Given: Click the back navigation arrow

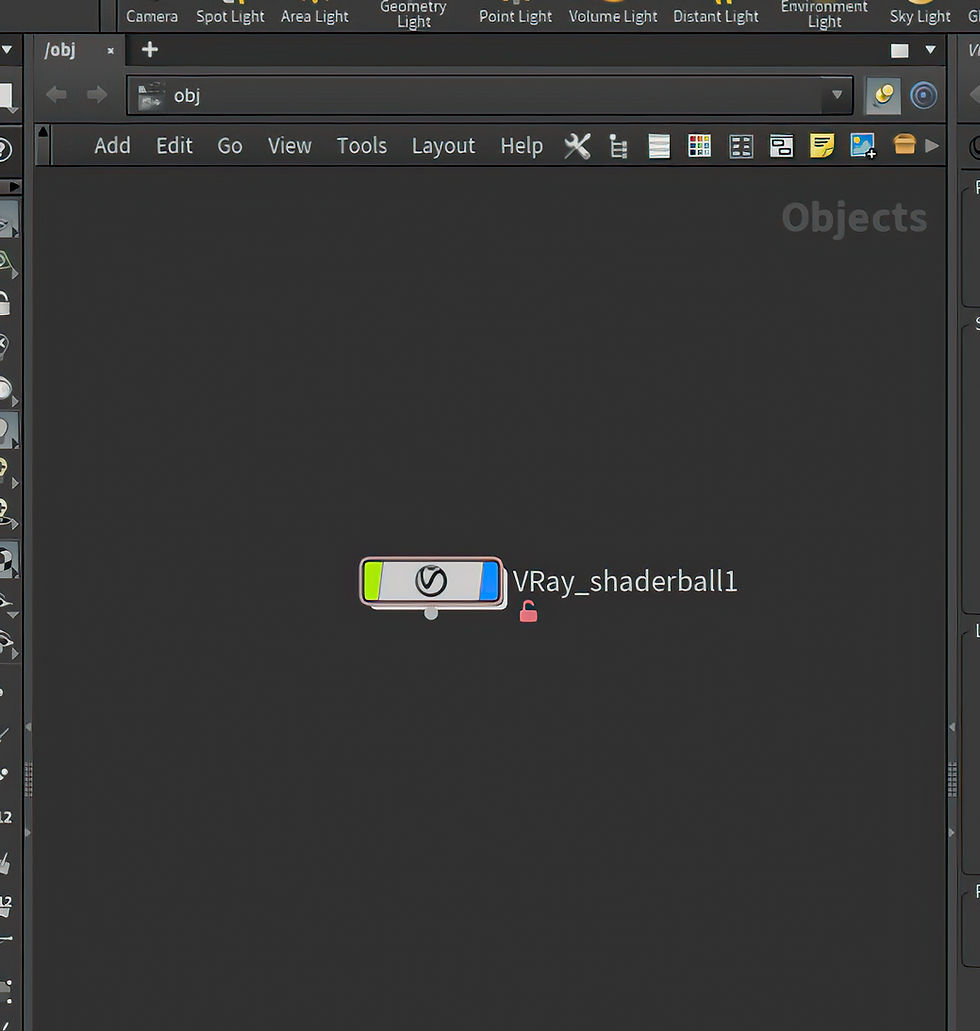Looking at the screenshot, I should [56, 95].
